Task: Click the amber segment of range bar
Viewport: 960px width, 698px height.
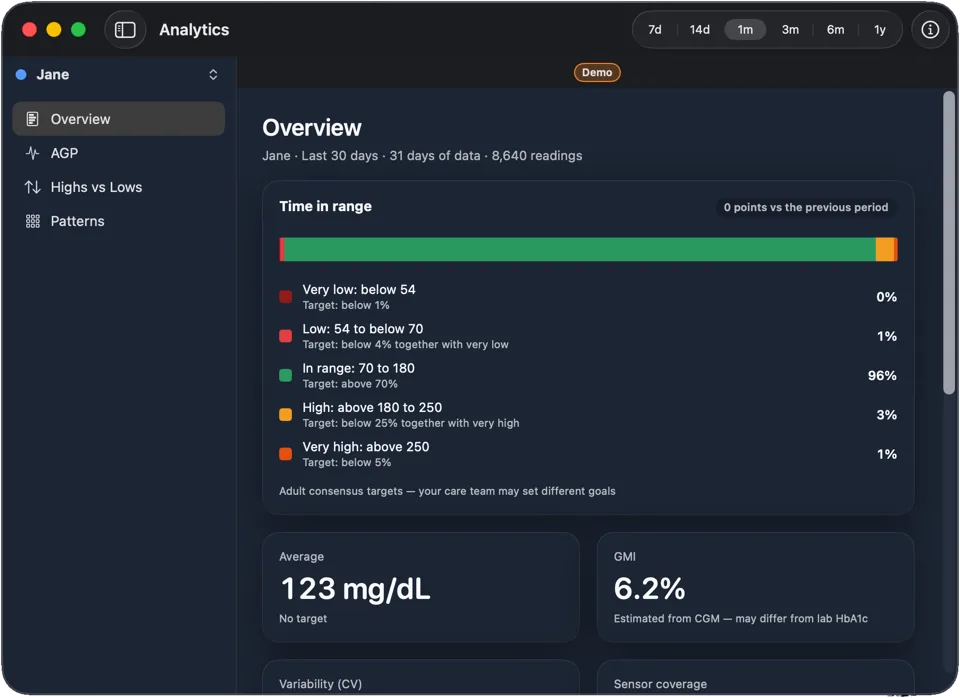Action: 885,249
